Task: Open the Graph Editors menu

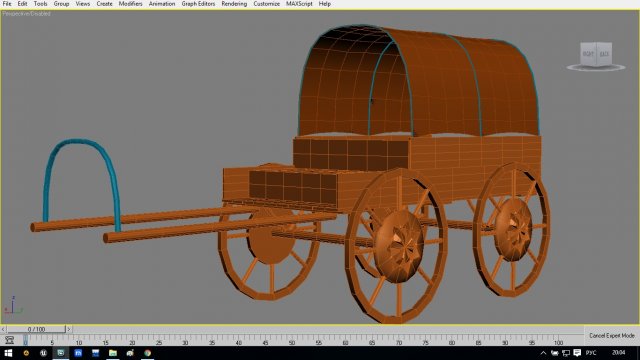Action: tap(198, 4)
